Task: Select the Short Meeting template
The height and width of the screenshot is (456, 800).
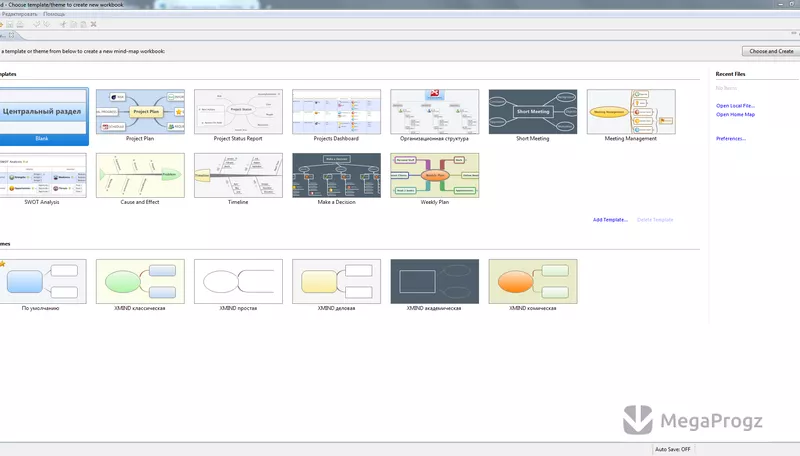Action: [533, 112]
